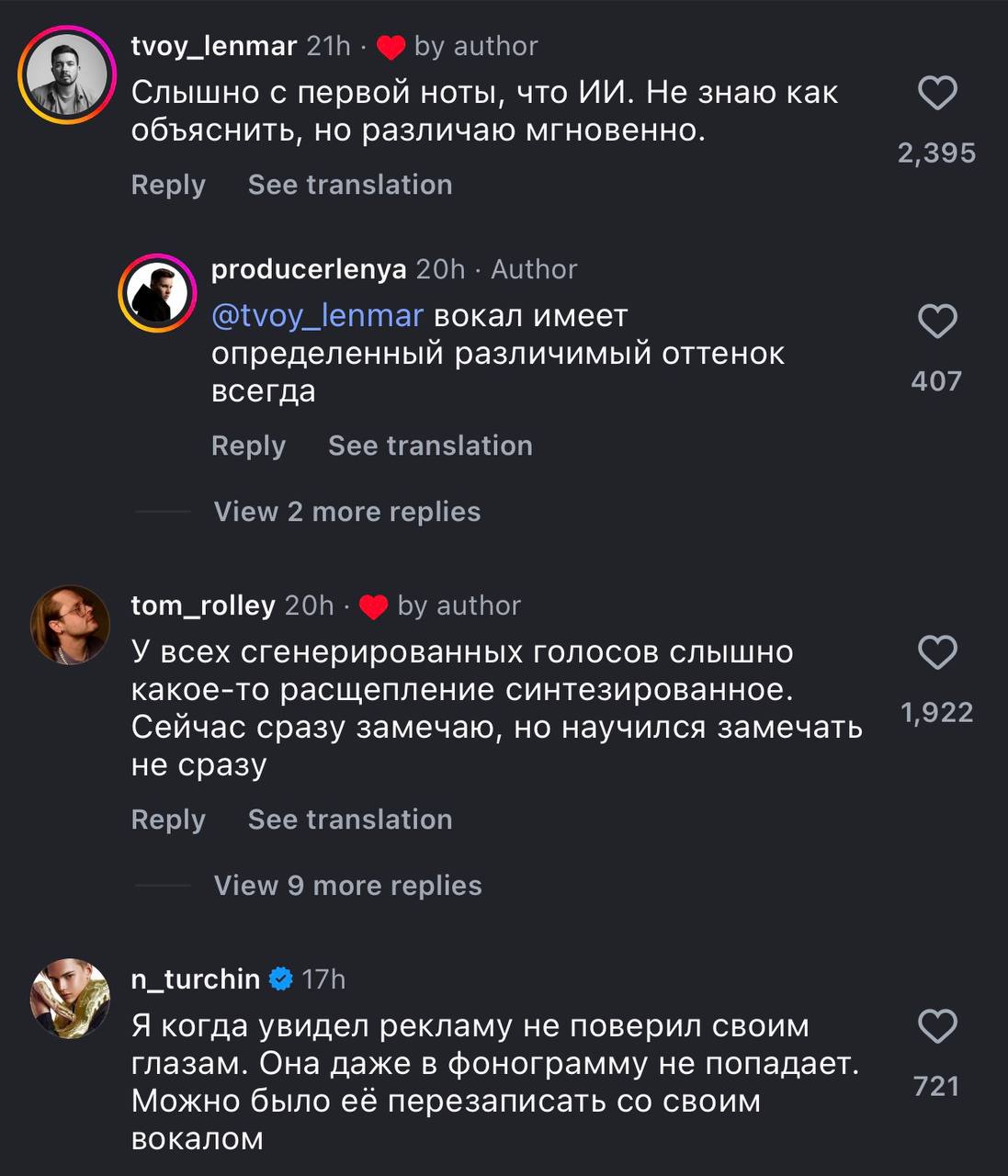Open n_turchin username link

tap(196, 979)
